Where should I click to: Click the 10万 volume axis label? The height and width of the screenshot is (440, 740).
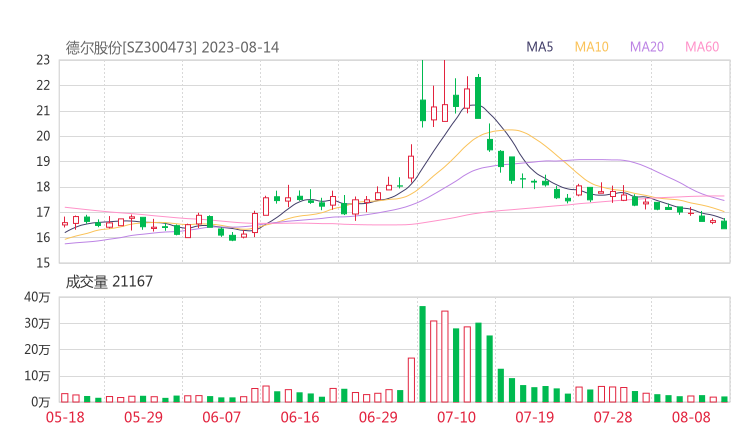tap(37, 376)
